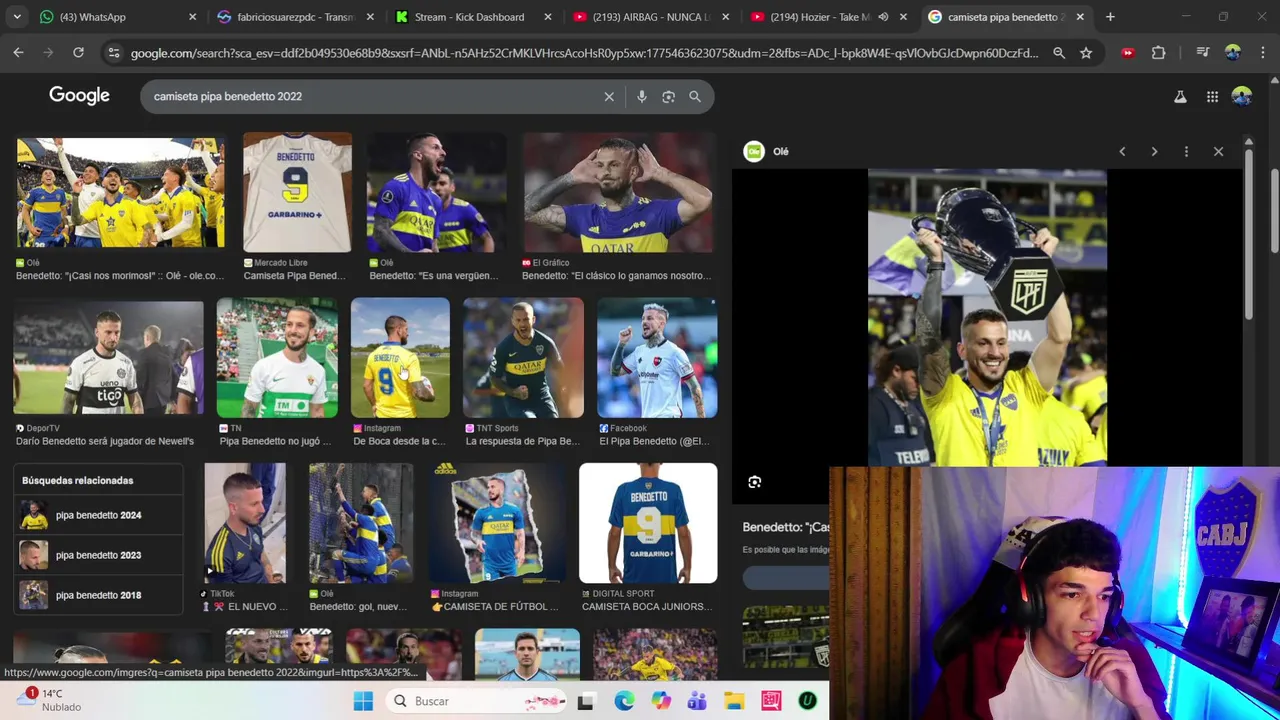1280x720 pixels.
Task: Open File Explorer from the taskbar
Action: coord(734,701)
